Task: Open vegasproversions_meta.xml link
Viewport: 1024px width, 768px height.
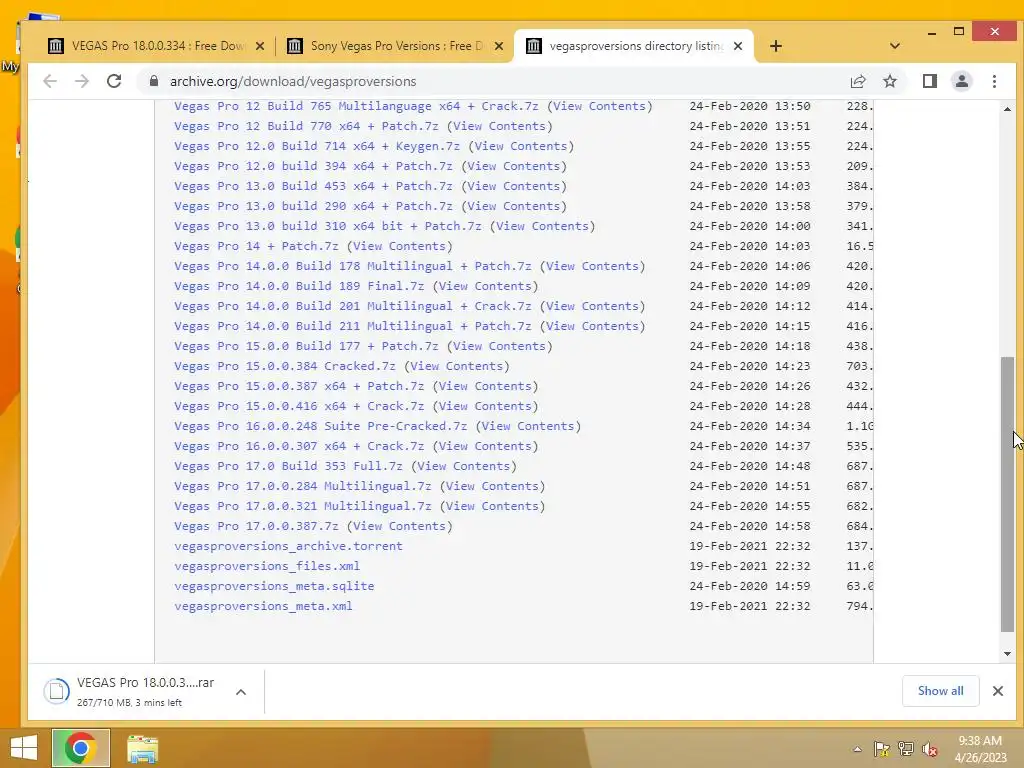Action: pyautogui.click(x=263, y=606)
